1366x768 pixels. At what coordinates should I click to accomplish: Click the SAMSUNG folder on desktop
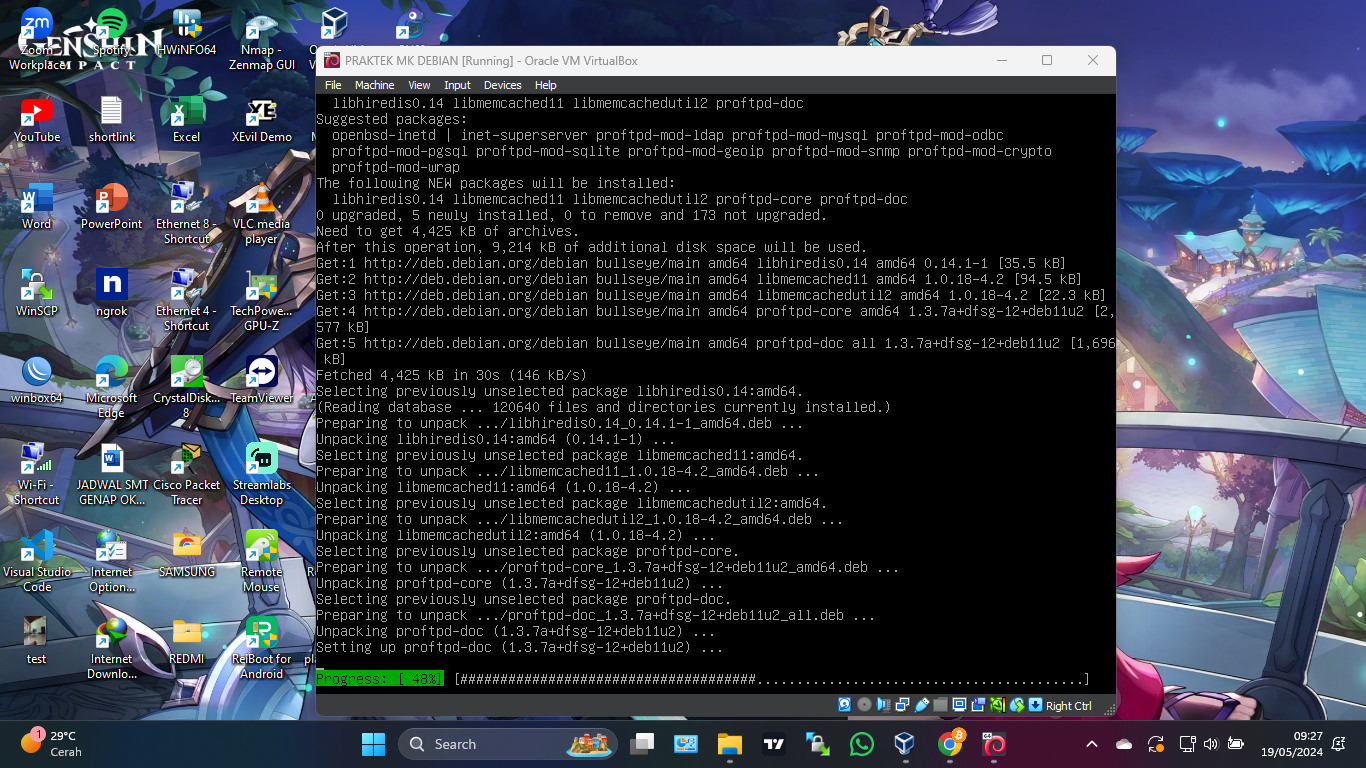(x=186, y=555)
